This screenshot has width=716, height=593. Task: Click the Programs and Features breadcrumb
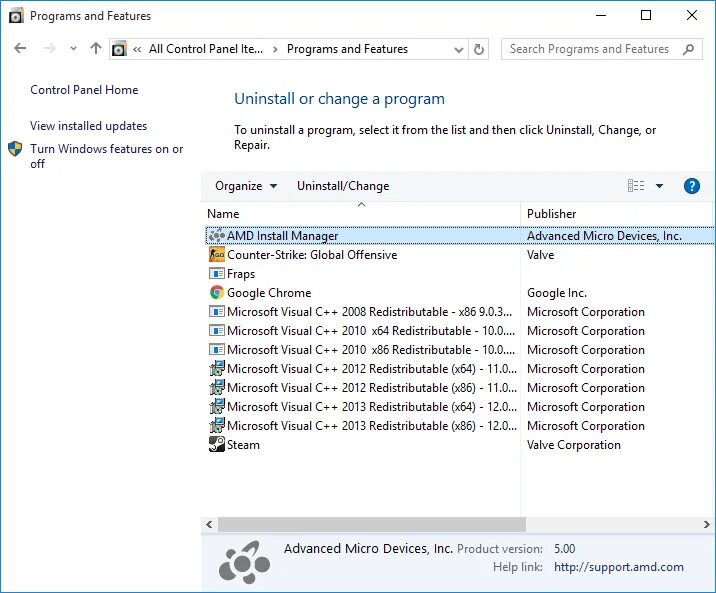(347, 49)
